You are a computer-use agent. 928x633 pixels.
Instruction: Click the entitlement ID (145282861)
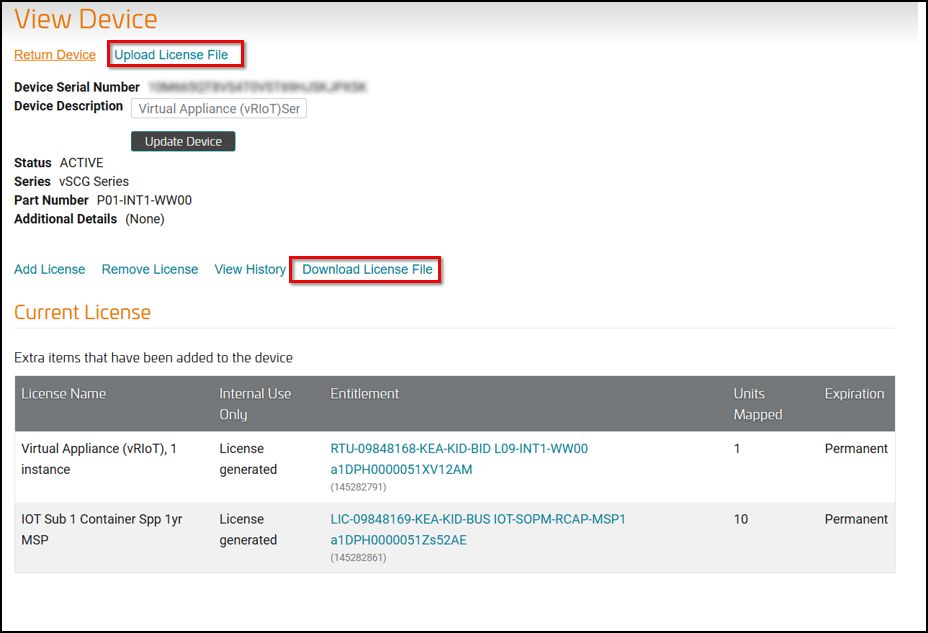coord(358,557)
